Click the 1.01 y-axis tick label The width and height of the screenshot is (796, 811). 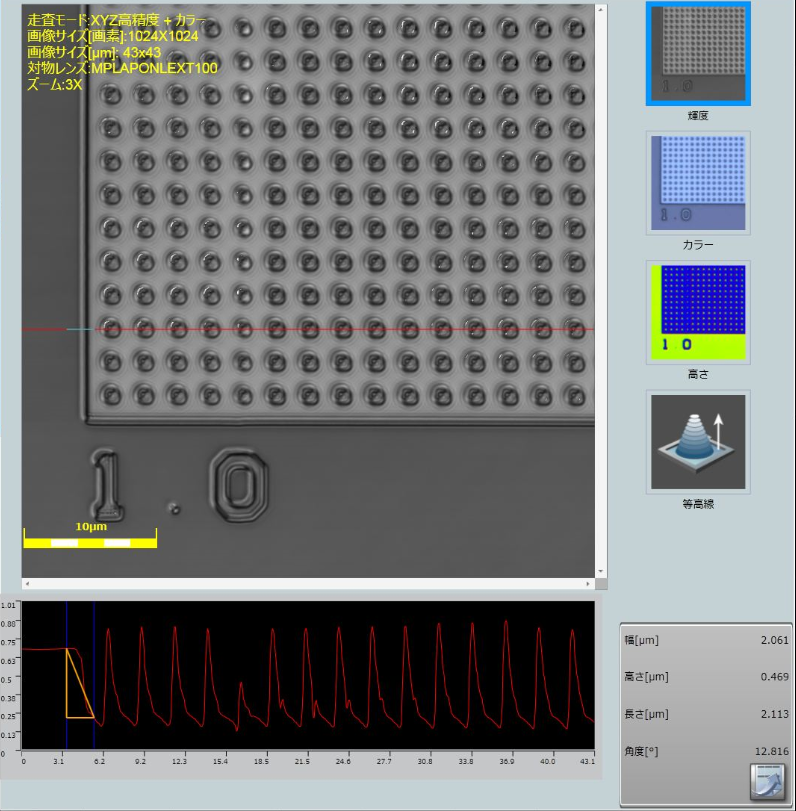[8, 605]
